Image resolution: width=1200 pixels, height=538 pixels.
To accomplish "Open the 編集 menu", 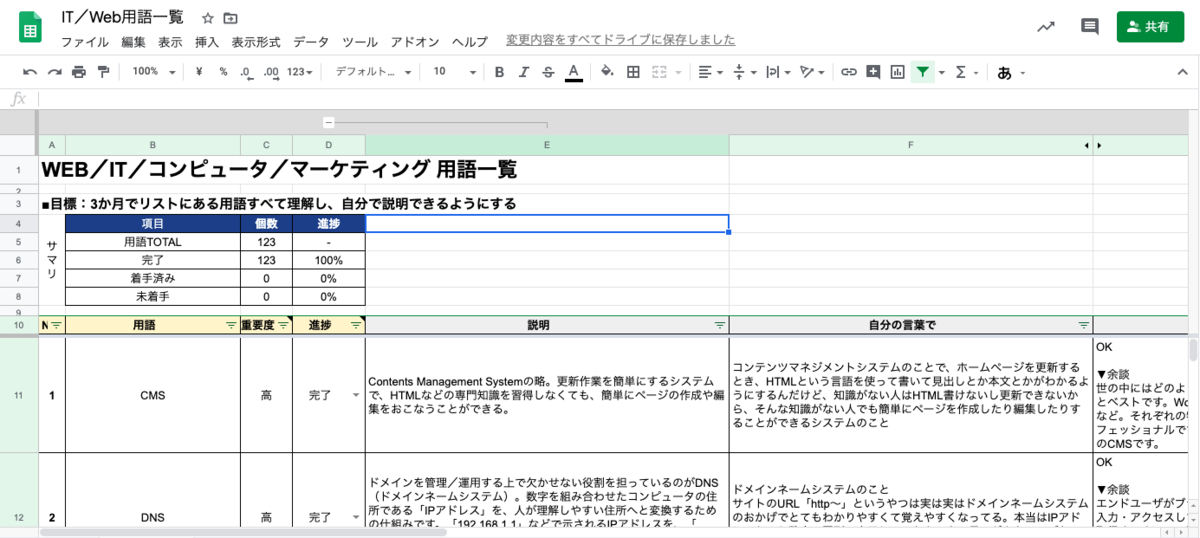I will click(x=133, y=42).
